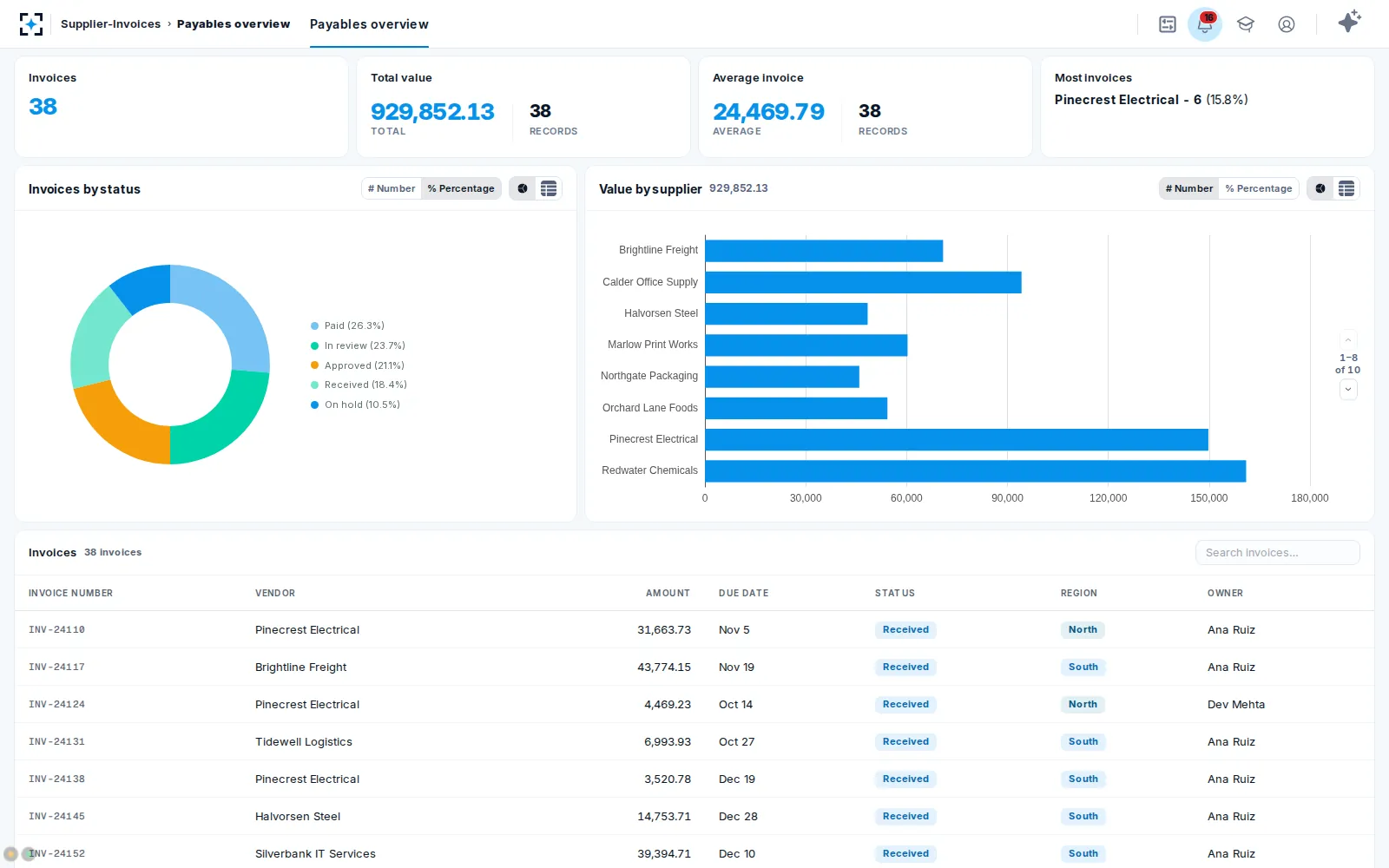This screenshot has width=1389, height=868.
Task: Open invoice INV-24138
Action: (x=56, y=779)
